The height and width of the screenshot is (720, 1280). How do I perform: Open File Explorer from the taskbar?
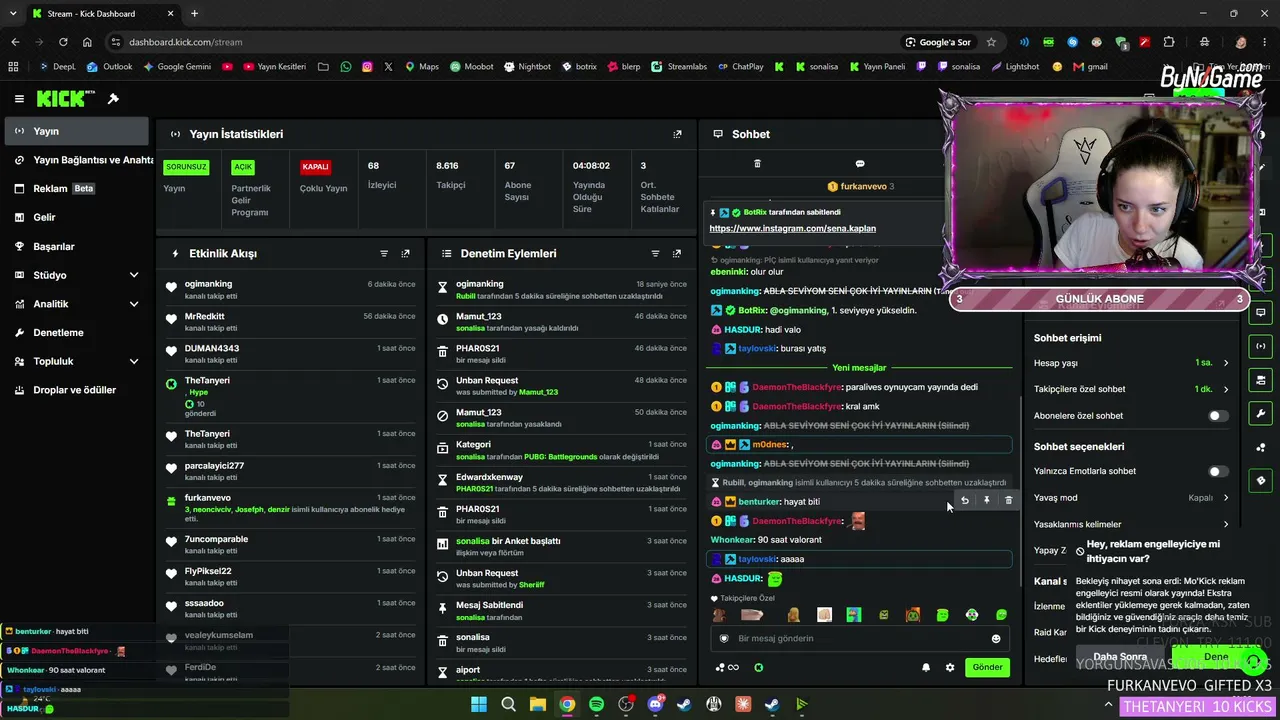pos(538,704)
